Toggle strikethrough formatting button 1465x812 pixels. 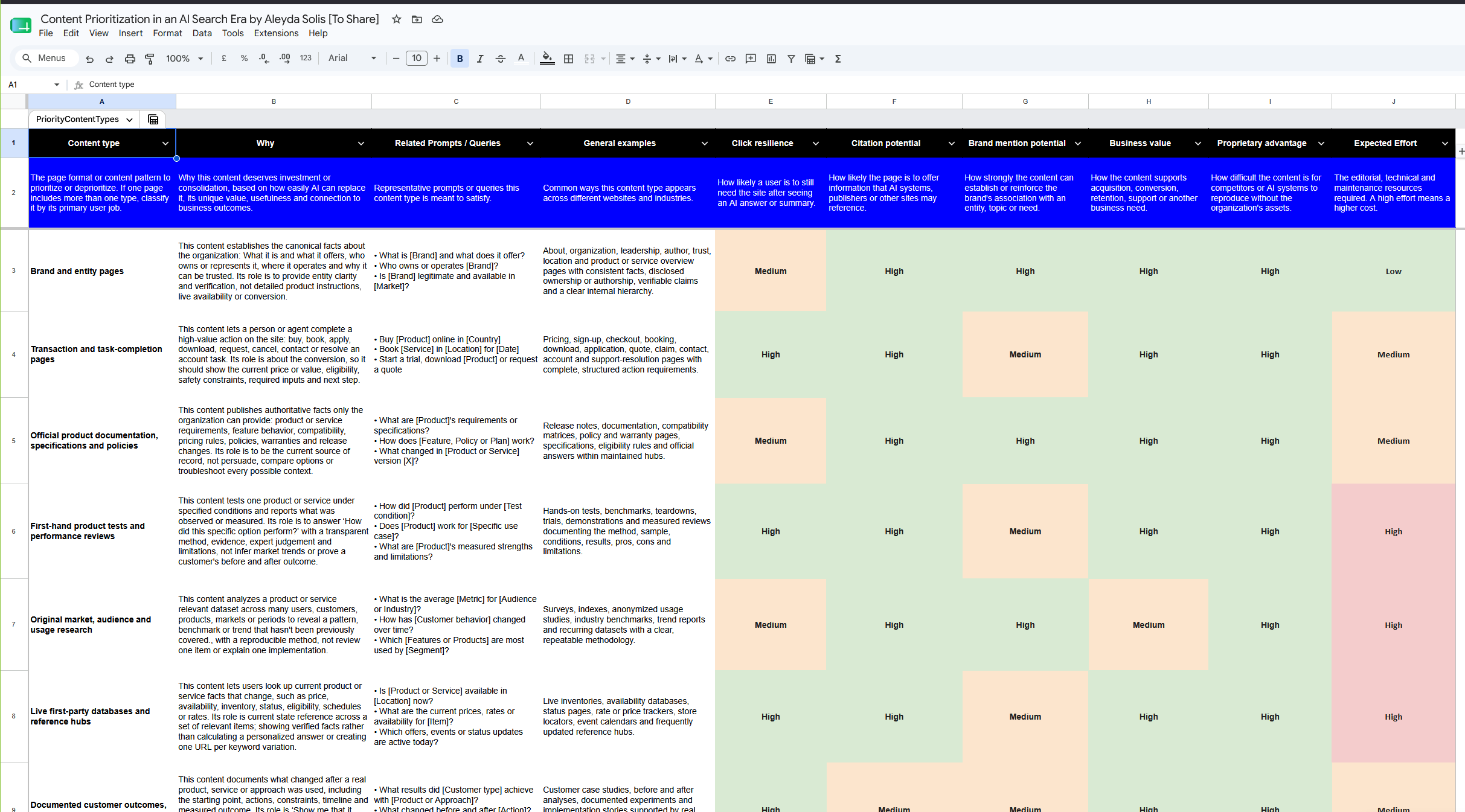tap(500, 59)
